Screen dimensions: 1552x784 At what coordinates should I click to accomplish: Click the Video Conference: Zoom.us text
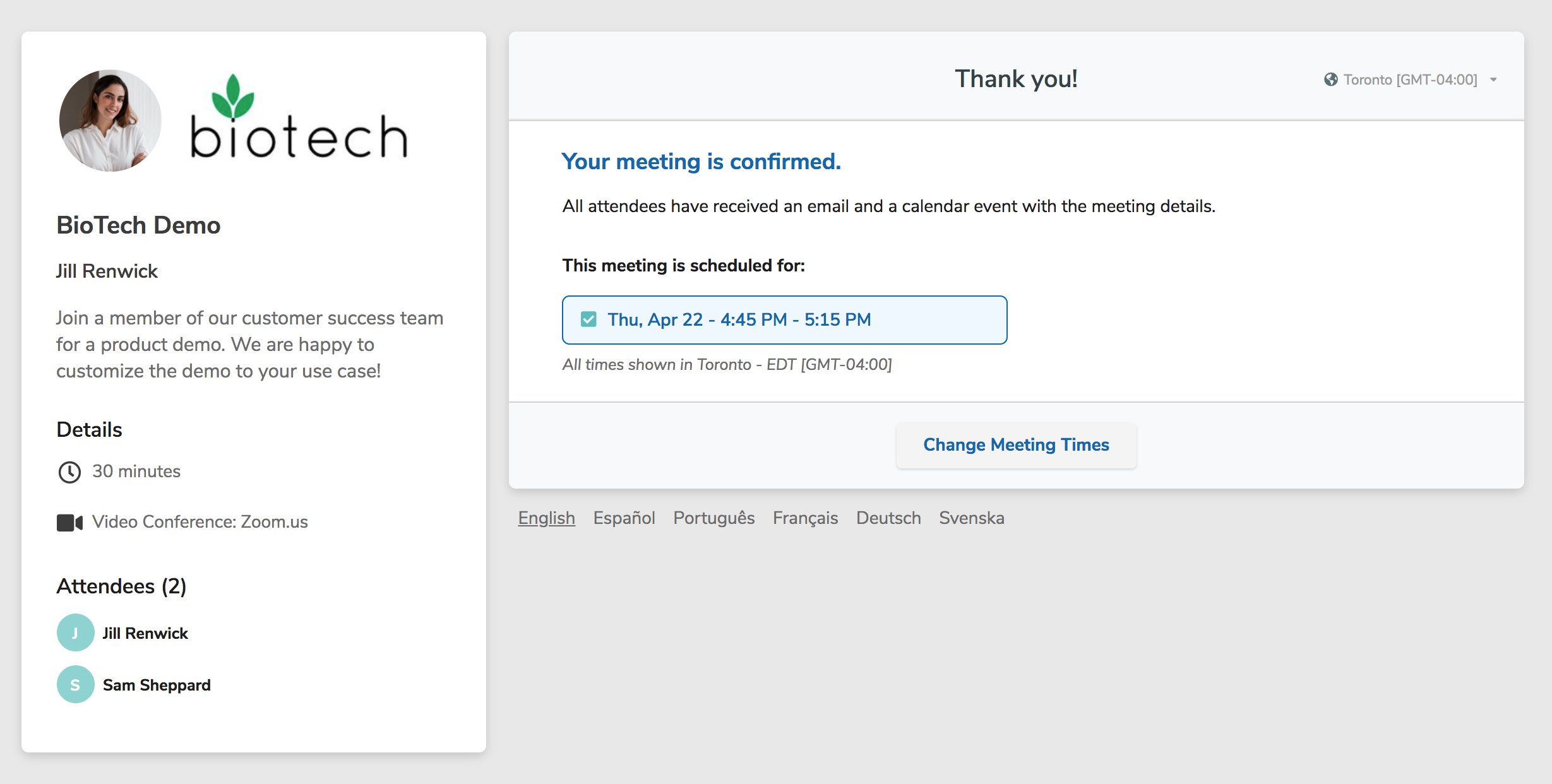coord(200,522)
